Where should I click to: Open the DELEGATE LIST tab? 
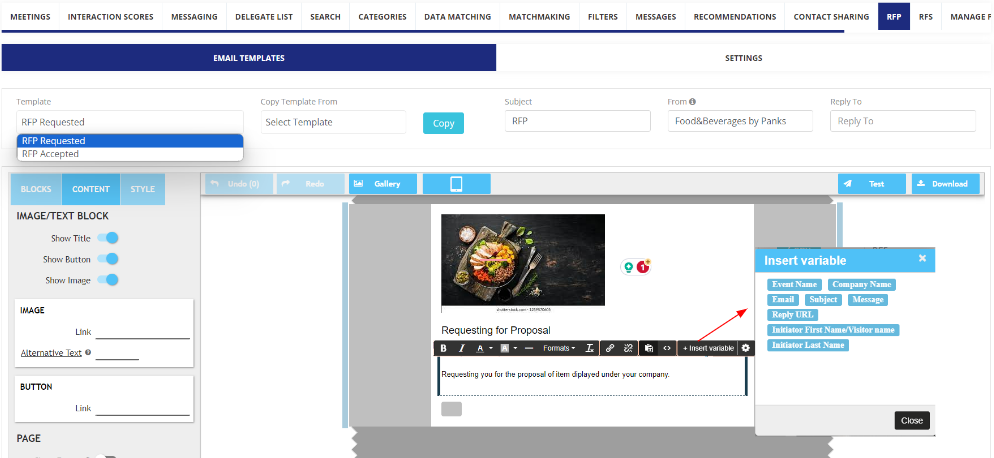click(264, 17)
